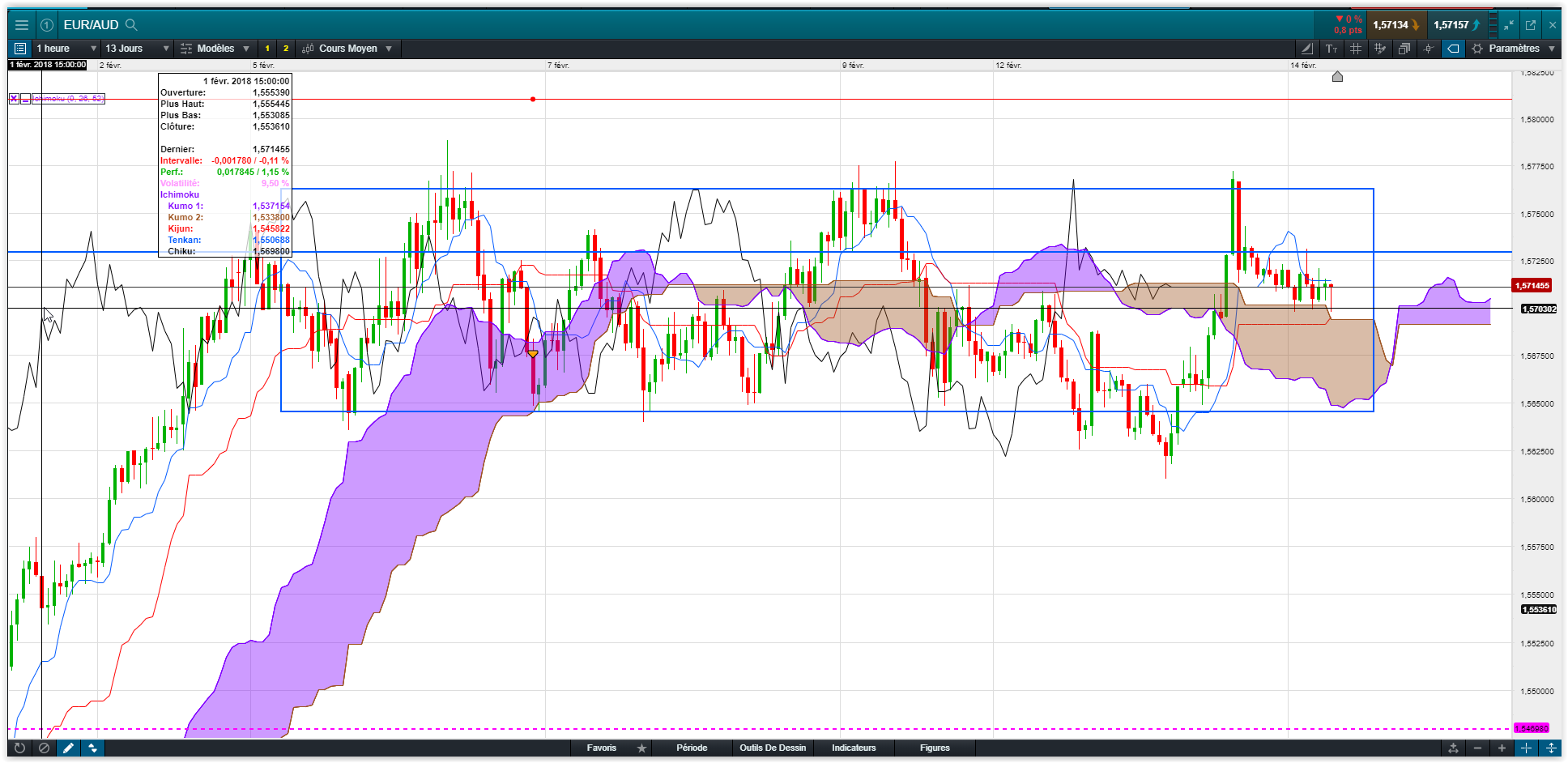This screenshot has height=763, width=1568.
Task: Remove the Ichimoku indicator with X
Action: [x=14, y=99]
